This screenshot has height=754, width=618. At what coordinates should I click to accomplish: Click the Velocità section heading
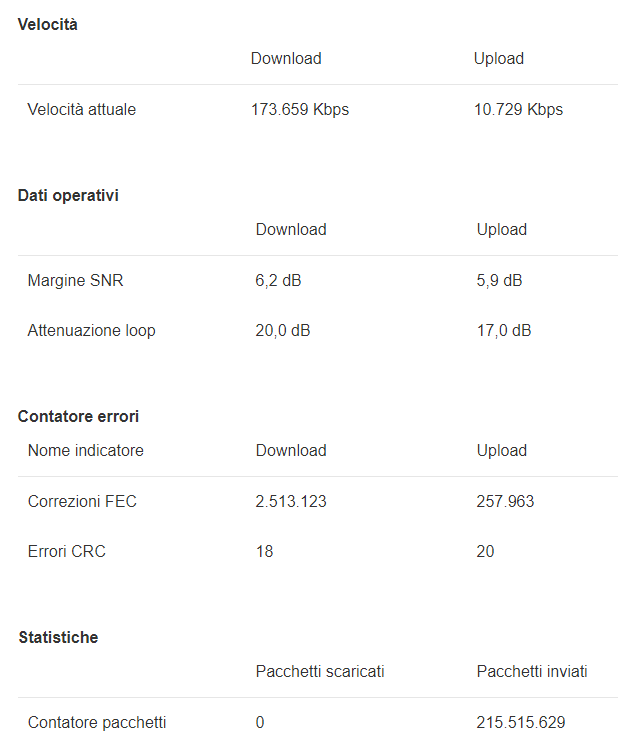(x=48, y=25)
